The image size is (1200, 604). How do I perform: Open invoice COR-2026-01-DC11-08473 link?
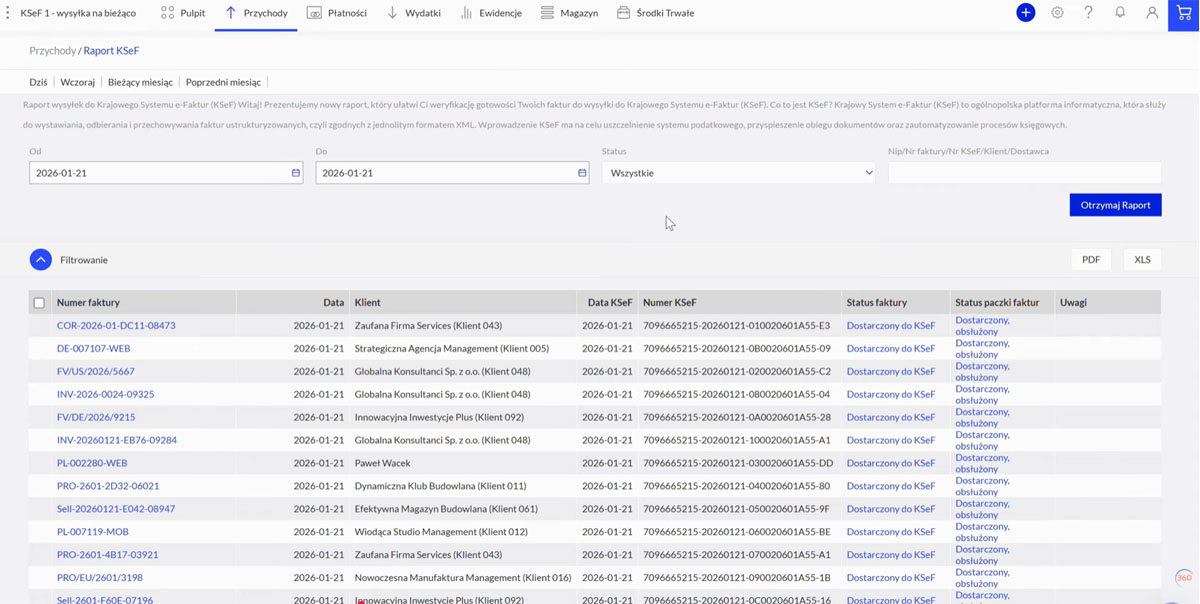coord(116,326)
